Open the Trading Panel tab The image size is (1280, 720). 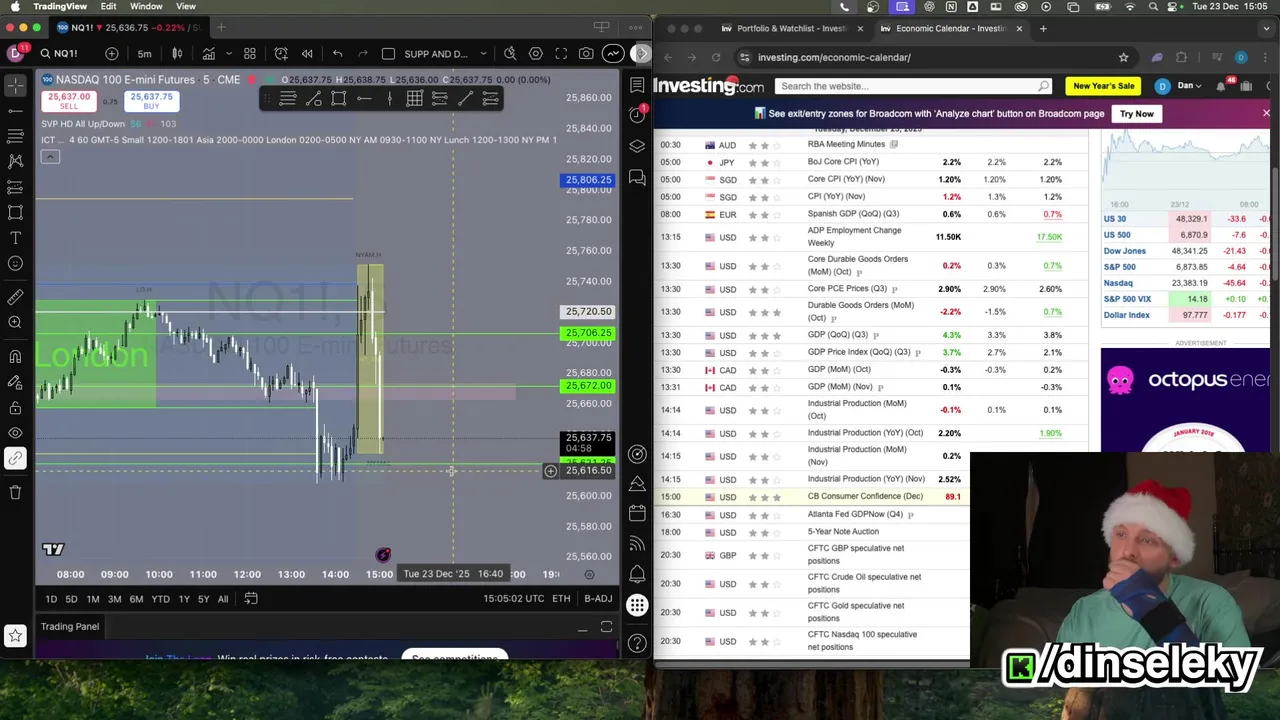pyautogui.click(x=70, y=627)
